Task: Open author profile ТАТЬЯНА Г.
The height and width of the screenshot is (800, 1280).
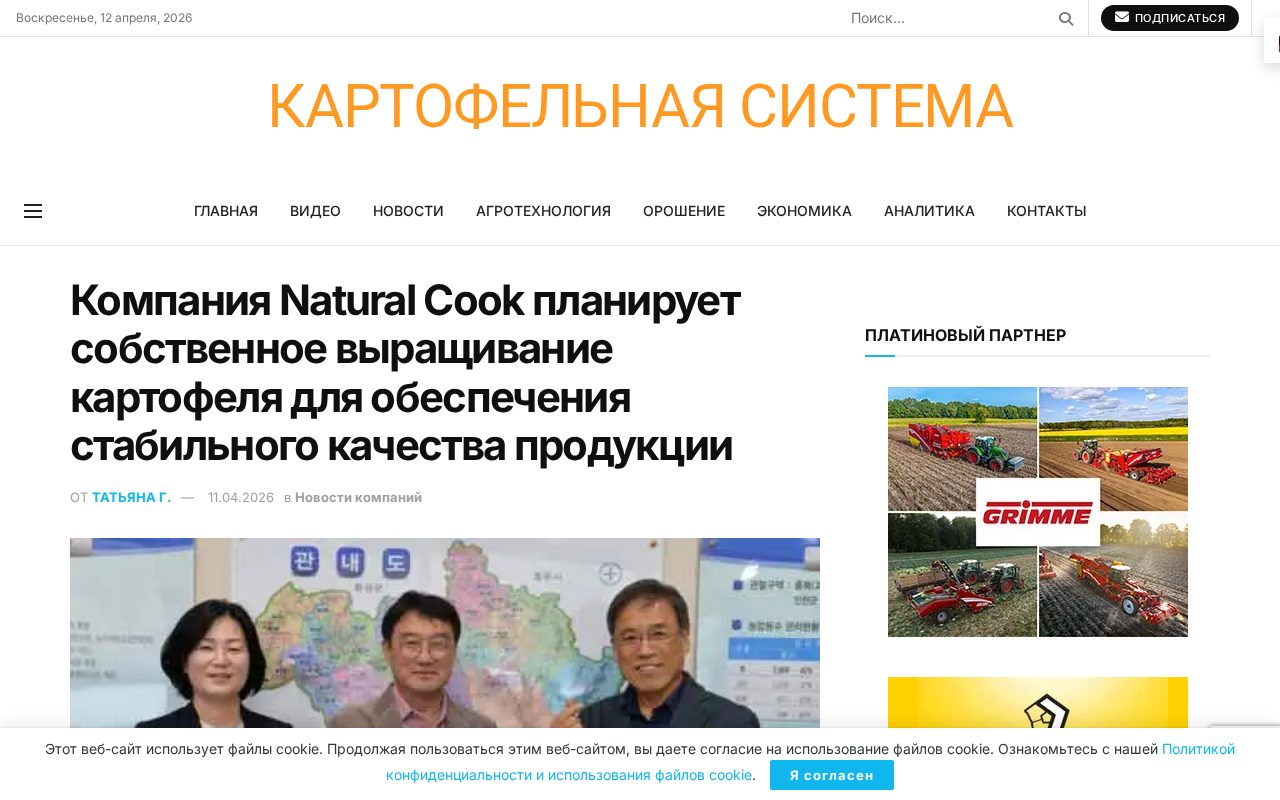Action: [131, 497]
